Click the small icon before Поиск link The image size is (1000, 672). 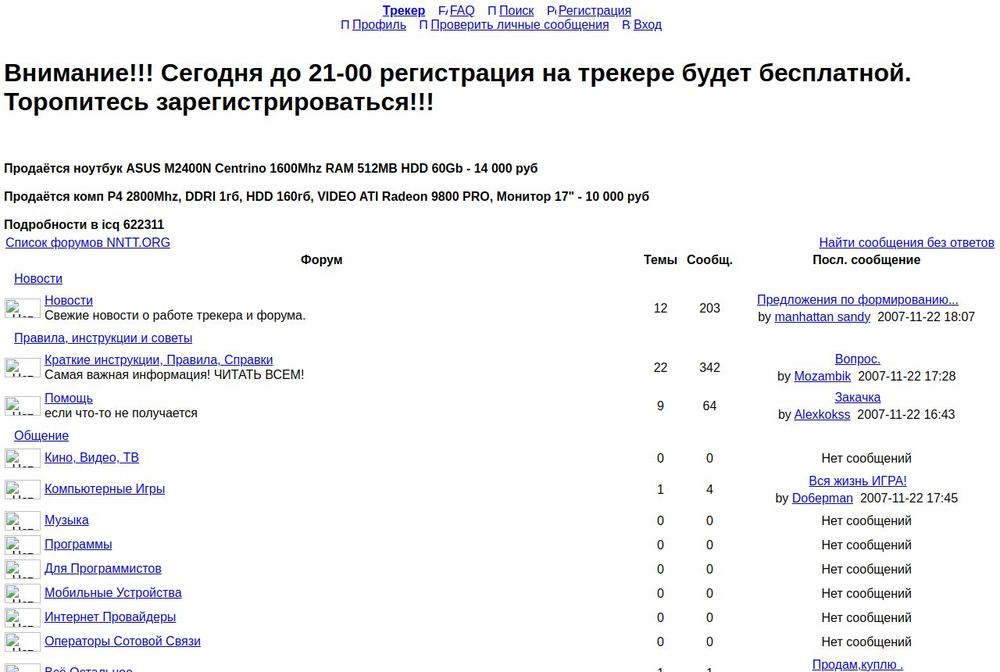point(492,11)
